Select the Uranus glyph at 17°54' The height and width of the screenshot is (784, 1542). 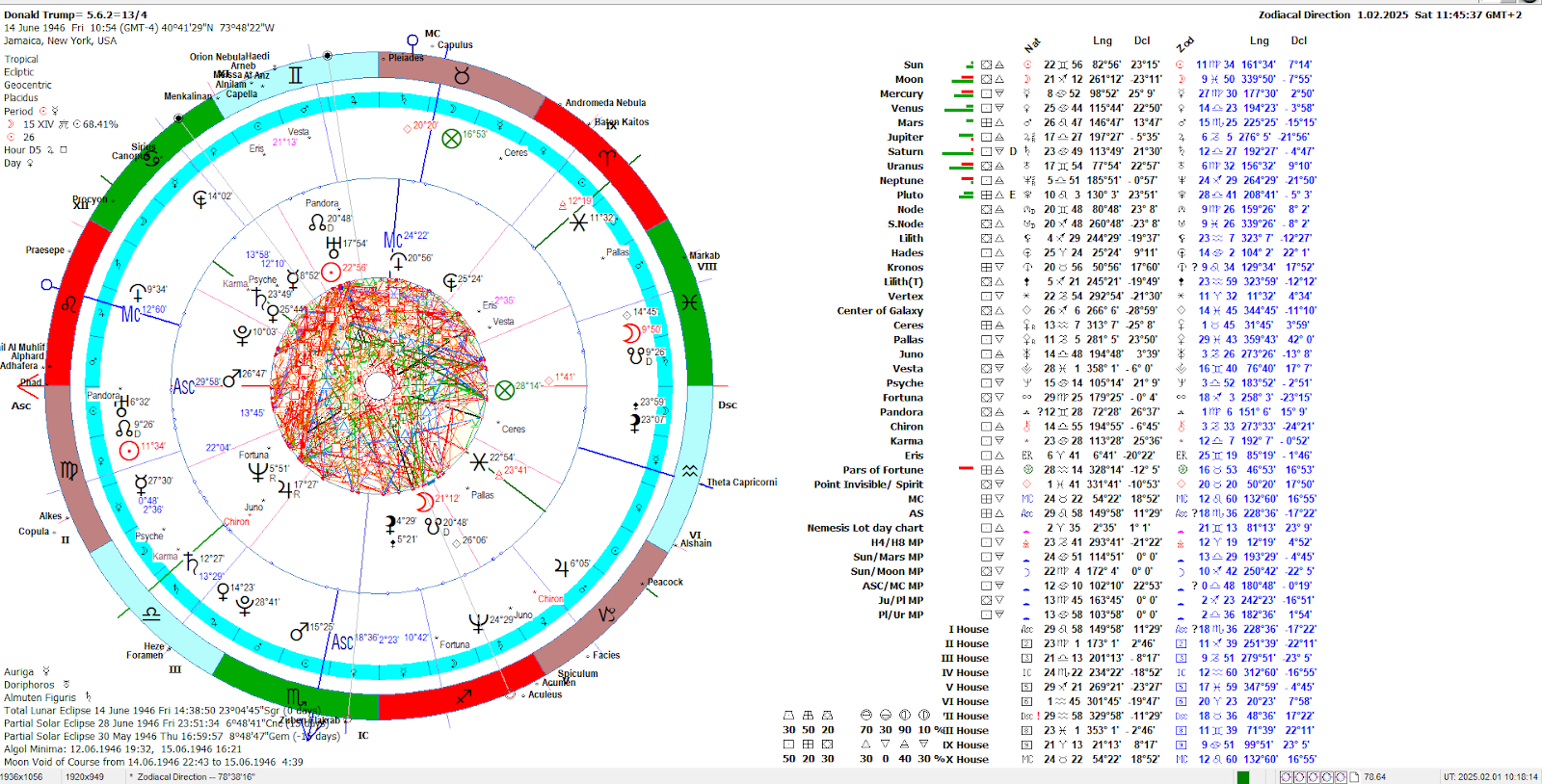(333, 247)
